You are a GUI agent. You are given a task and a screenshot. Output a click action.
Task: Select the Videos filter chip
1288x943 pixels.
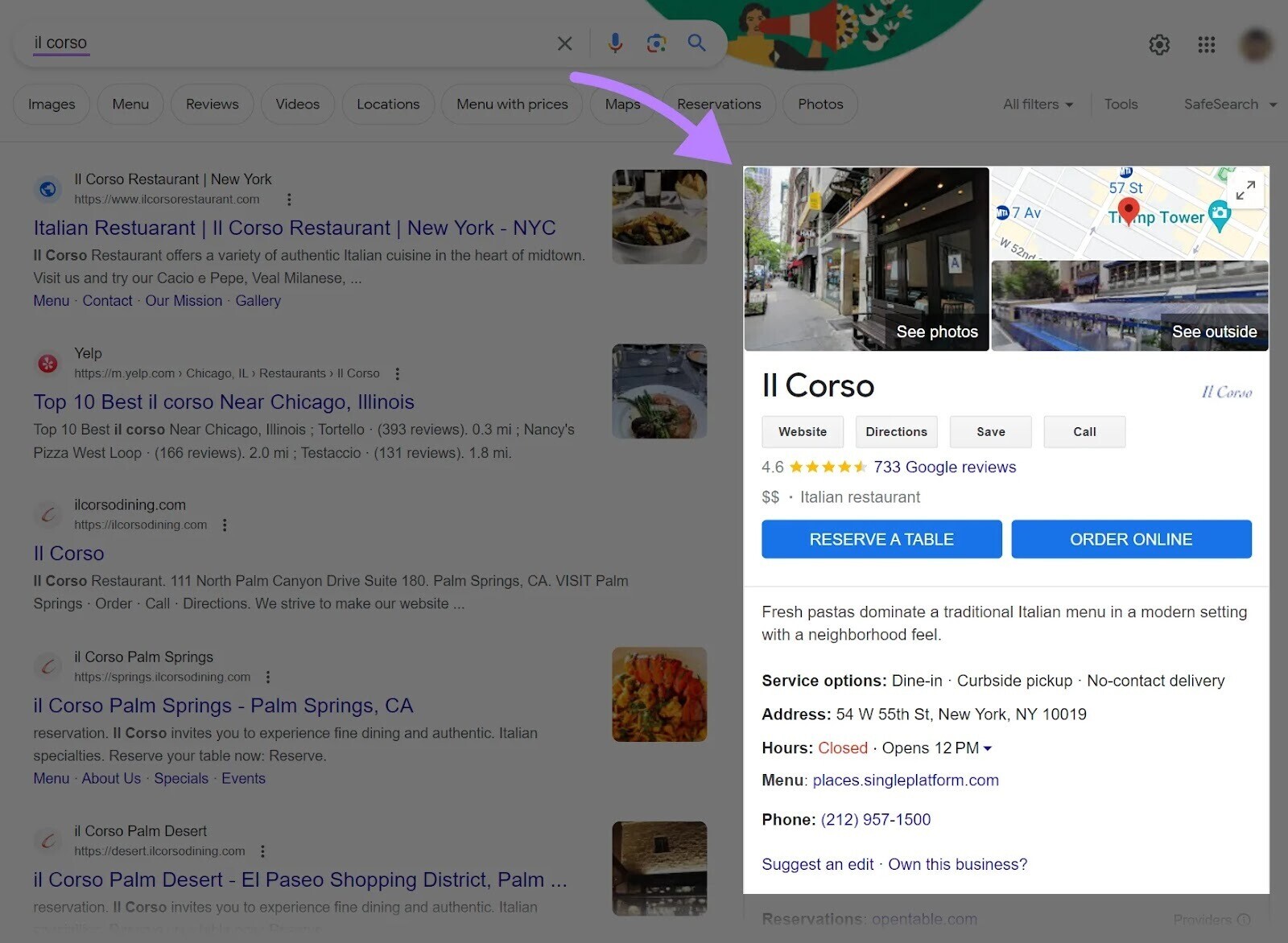298,104
